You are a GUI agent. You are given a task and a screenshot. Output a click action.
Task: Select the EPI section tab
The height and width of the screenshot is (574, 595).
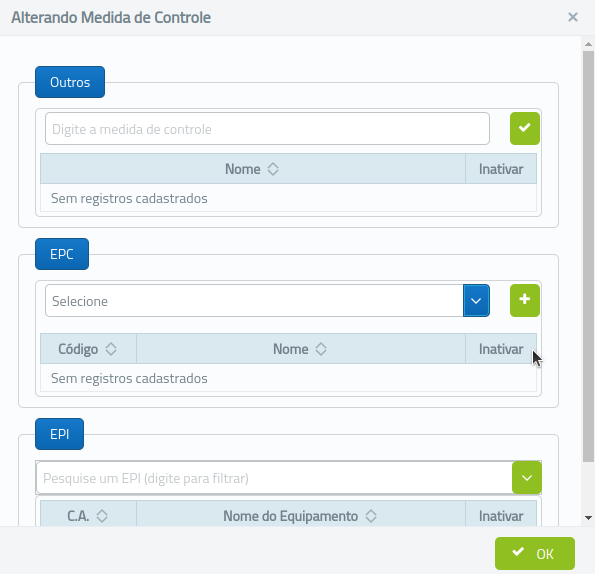click(x=60, y=434)
